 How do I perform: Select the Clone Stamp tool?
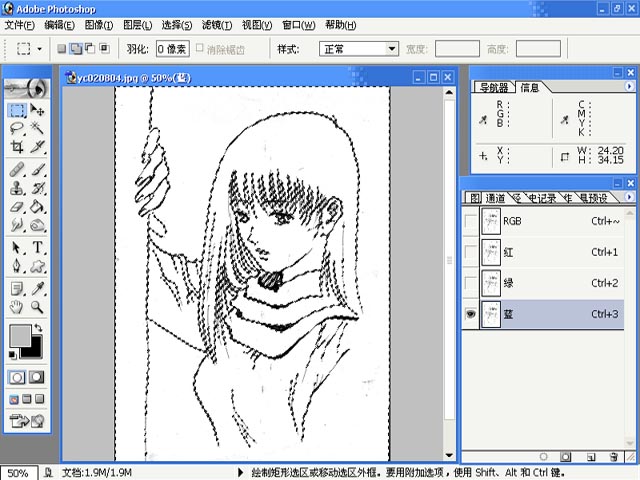[x=17, y=188]
